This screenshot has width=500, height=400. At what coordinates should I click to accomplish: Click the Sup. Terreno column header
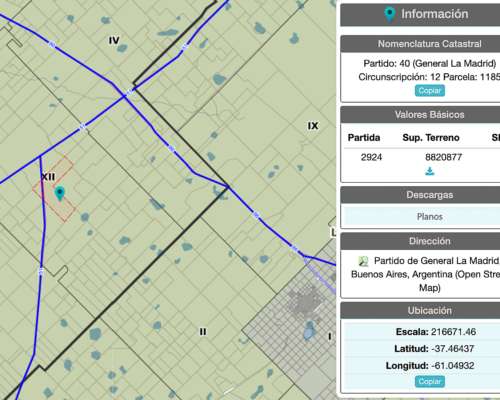tap(431, 137)
